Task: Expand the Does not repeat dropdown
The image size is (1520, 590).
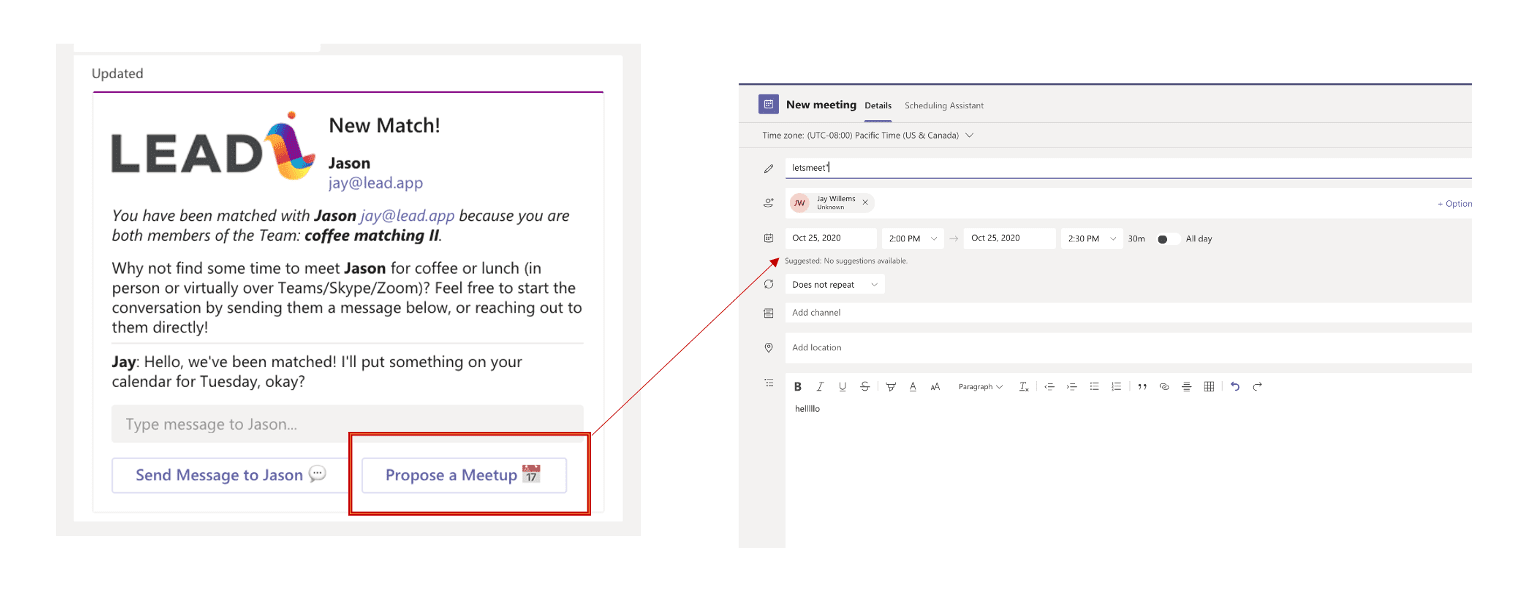Action: tap(835, 285)
